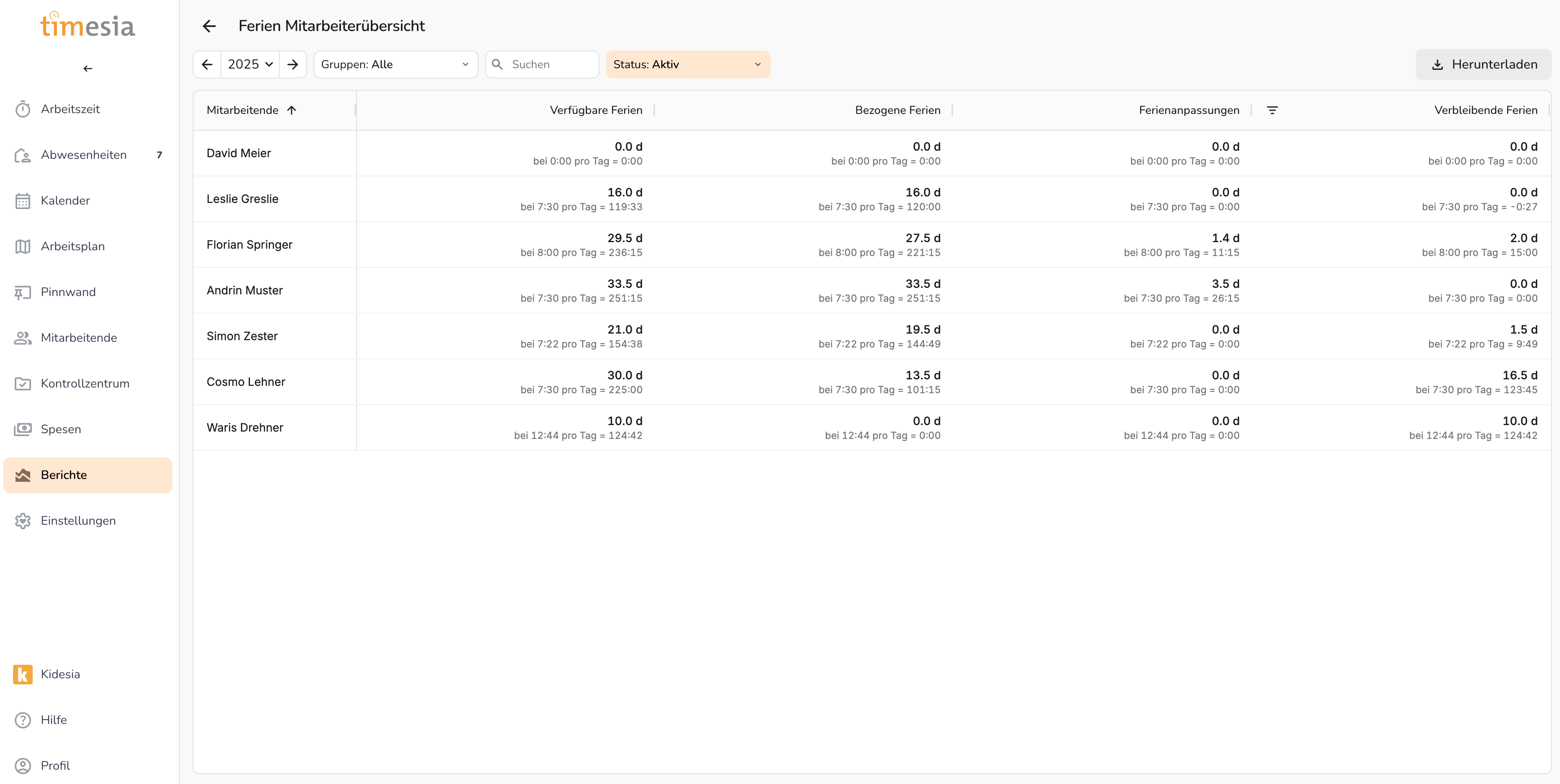Navigate to Abwesenheiten in sidebar
The width and height of the screenshot is (1560, 784).
pyautogui.click(x=84, y=155)
